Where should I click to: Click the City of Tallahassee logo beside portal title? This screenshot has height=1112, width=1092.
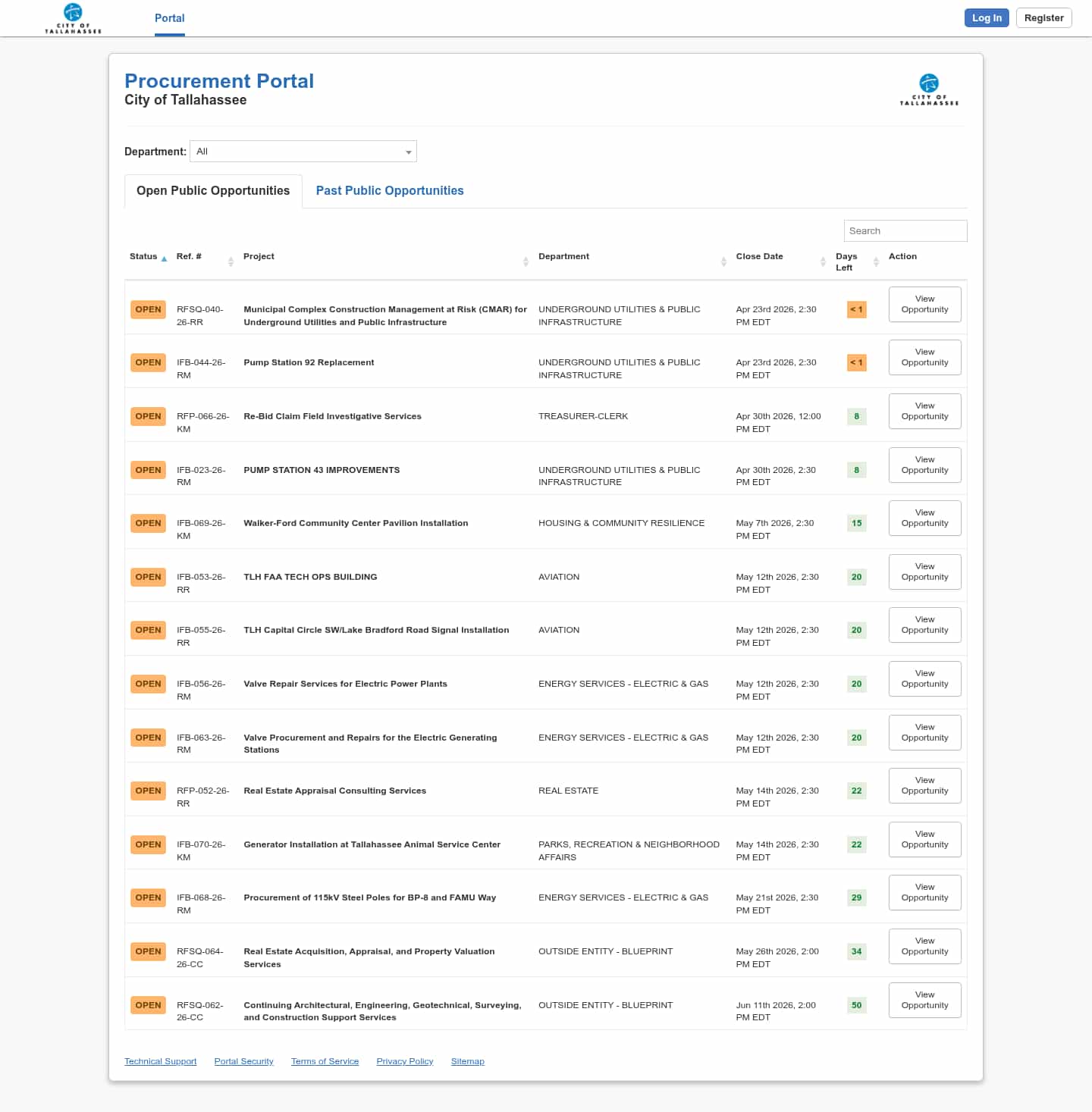pyautogui.click(x=929, y=89)
